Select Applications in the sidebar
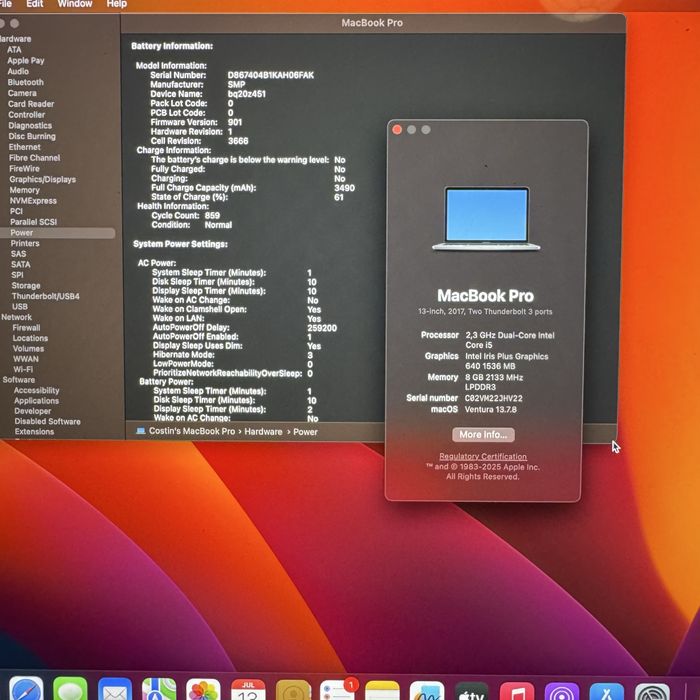 tap(36, 400)
